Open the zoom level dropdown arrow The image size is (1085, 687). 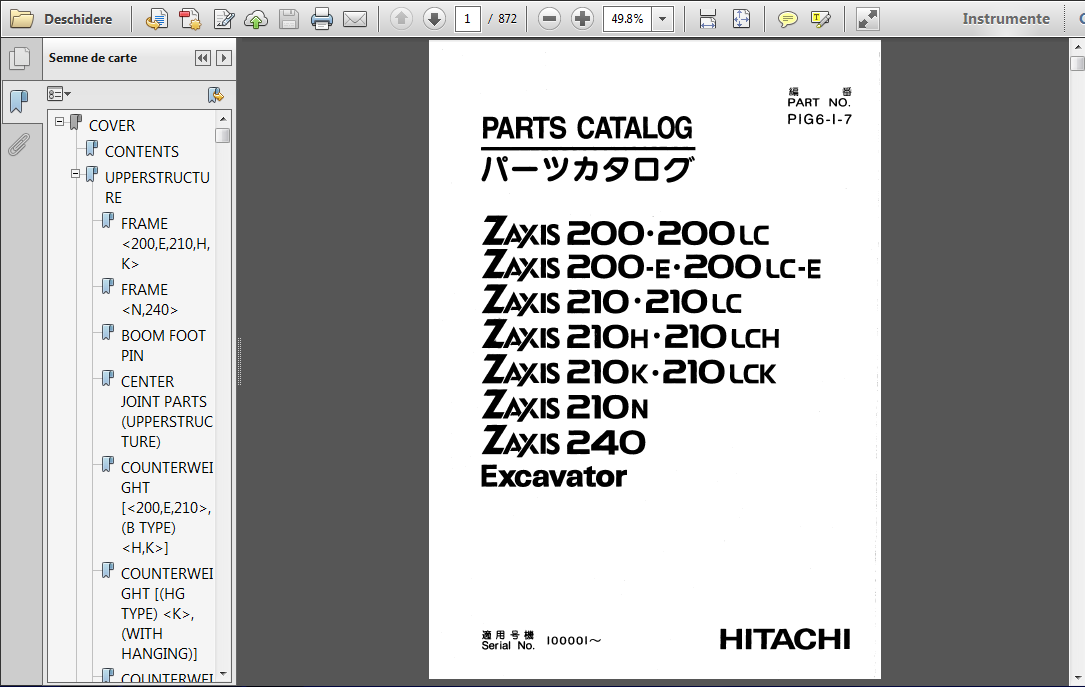(663, 19)
